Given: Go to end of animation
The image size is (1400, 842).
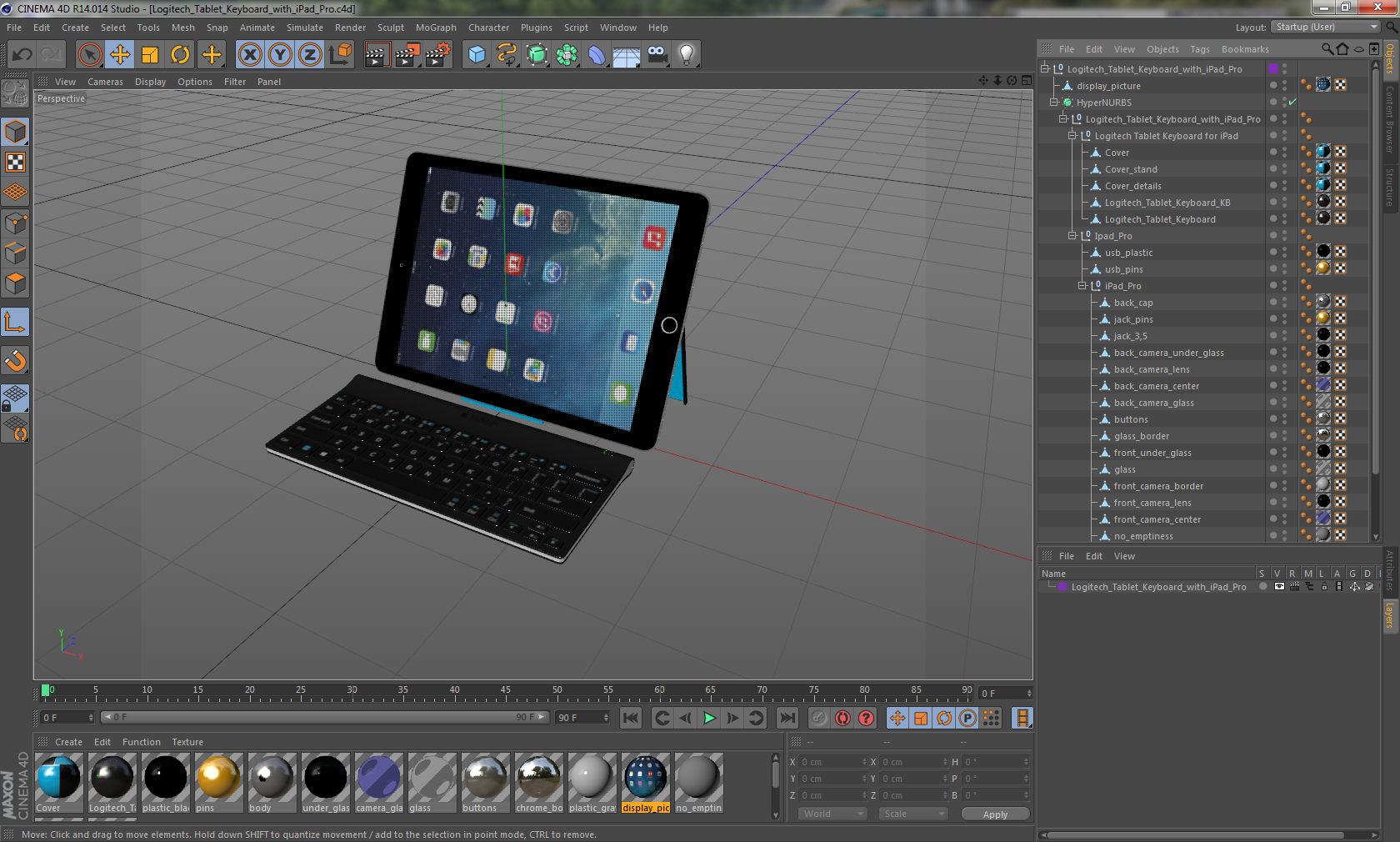Looking at the screenshot, I should (x=787, y=718).
